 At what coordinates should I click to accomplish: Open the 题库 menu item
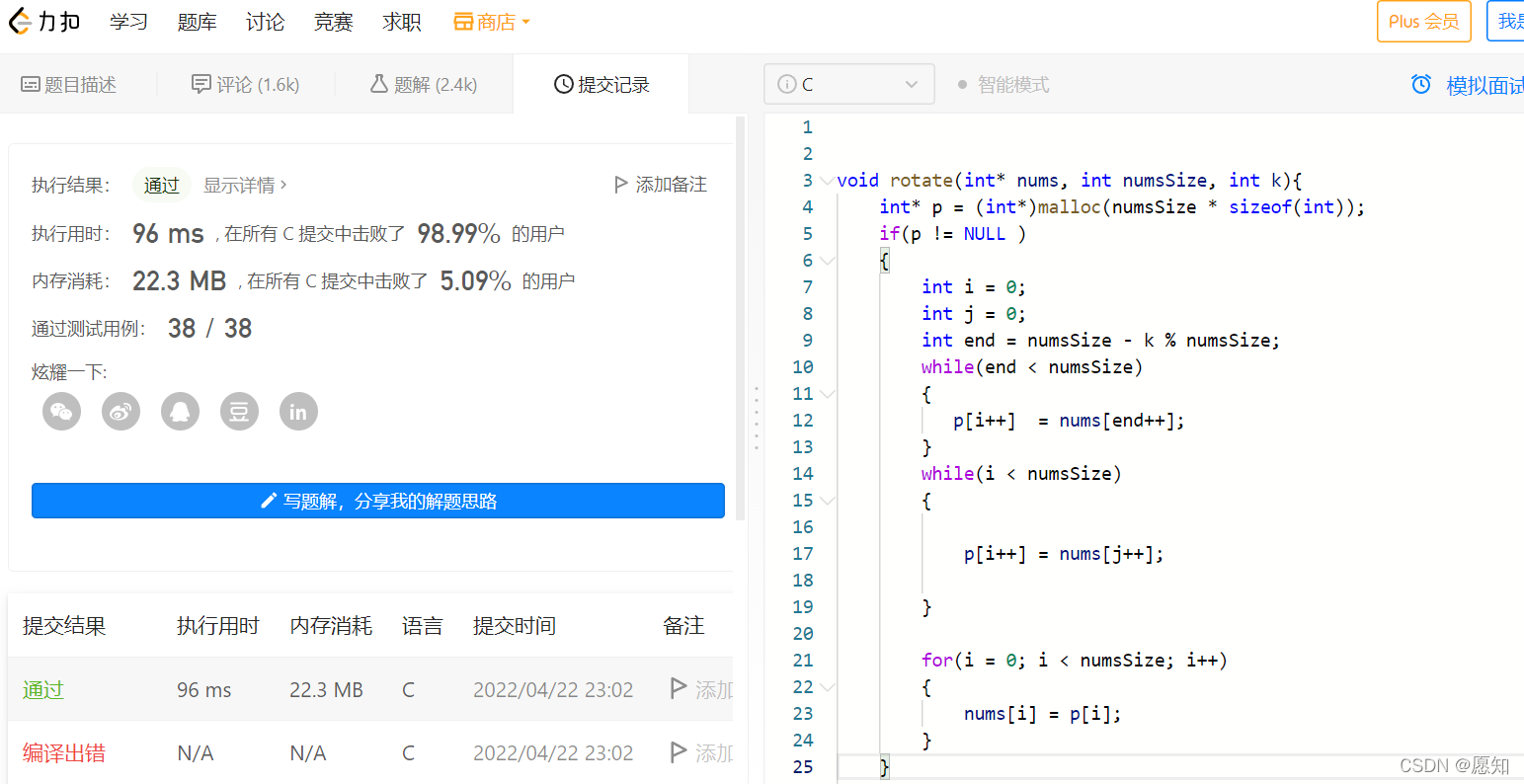point(197,22)
